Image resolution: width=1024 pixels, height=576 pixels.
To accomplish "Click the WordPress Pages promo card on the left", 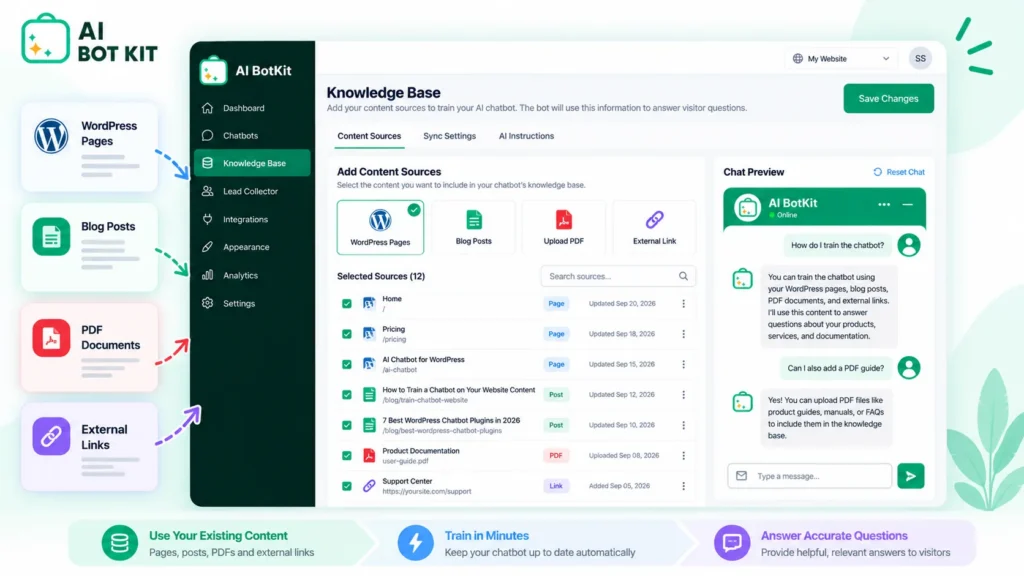I will 89,147.
